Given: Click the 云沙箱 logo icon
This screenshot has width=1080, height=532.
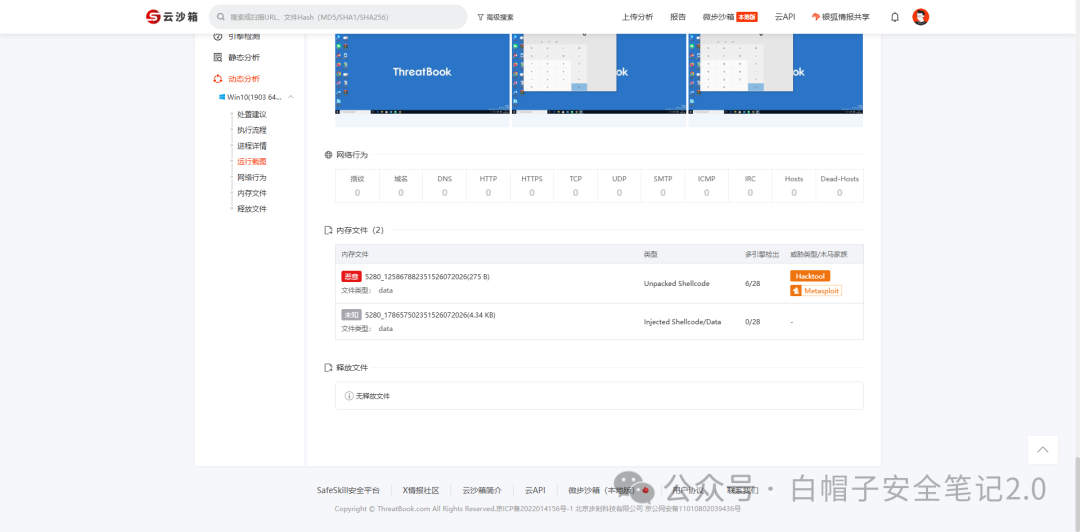Looking at the screenshot, I should point(153,17).
